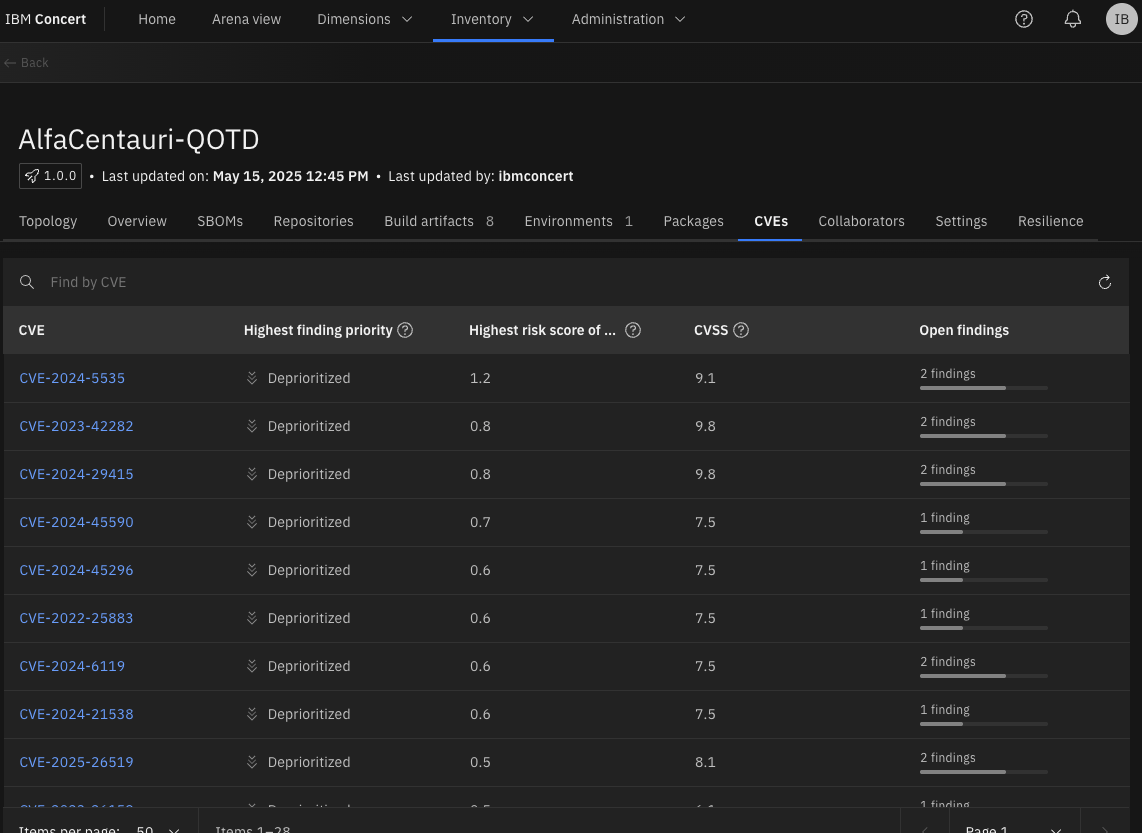Focus the Find by CVE search field
The image size is (1142, 833).
568,282
